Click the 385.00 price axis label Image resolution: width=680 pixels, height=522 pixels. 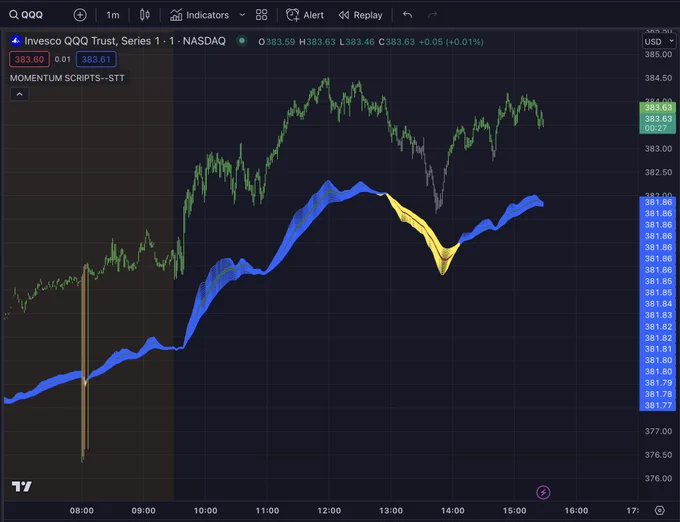[658, 55]
